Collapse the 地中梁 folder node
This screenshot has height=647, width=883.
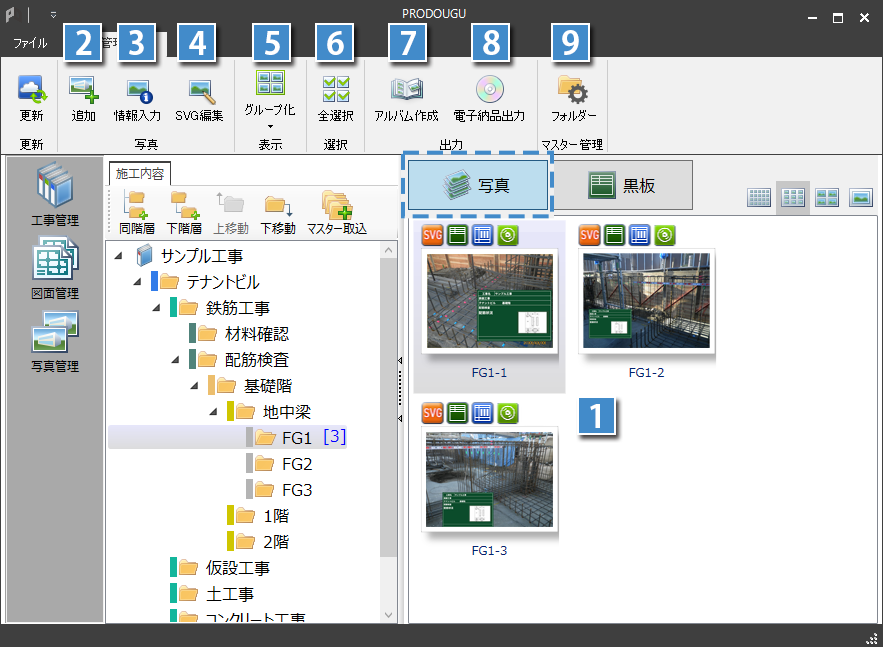pyautogui.click(x=214, y=412)
